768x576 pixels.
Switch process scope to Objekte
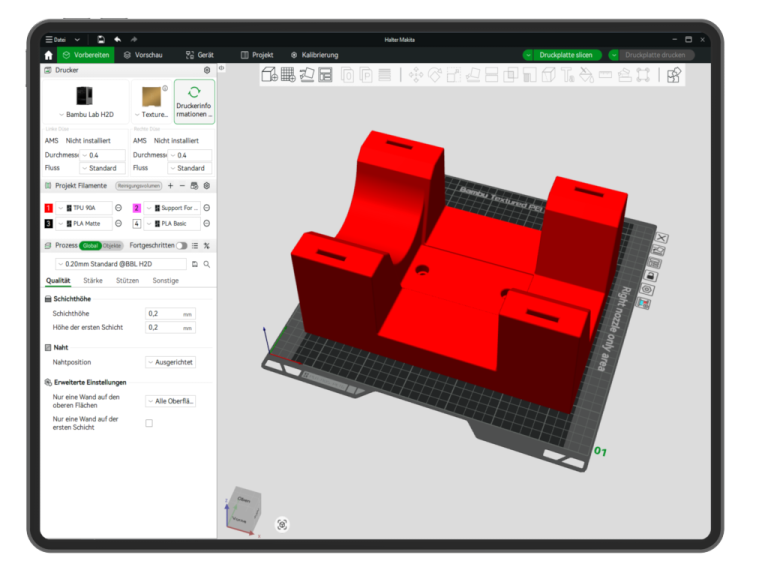[x=113, y=245]
